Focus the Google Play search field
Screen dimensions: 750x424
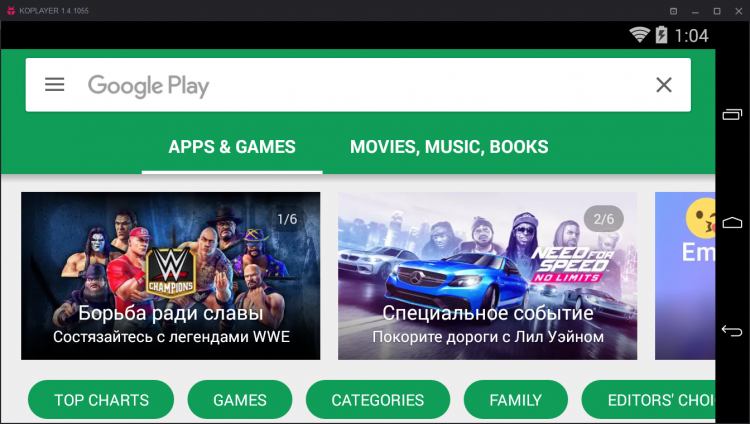point(358,85)
